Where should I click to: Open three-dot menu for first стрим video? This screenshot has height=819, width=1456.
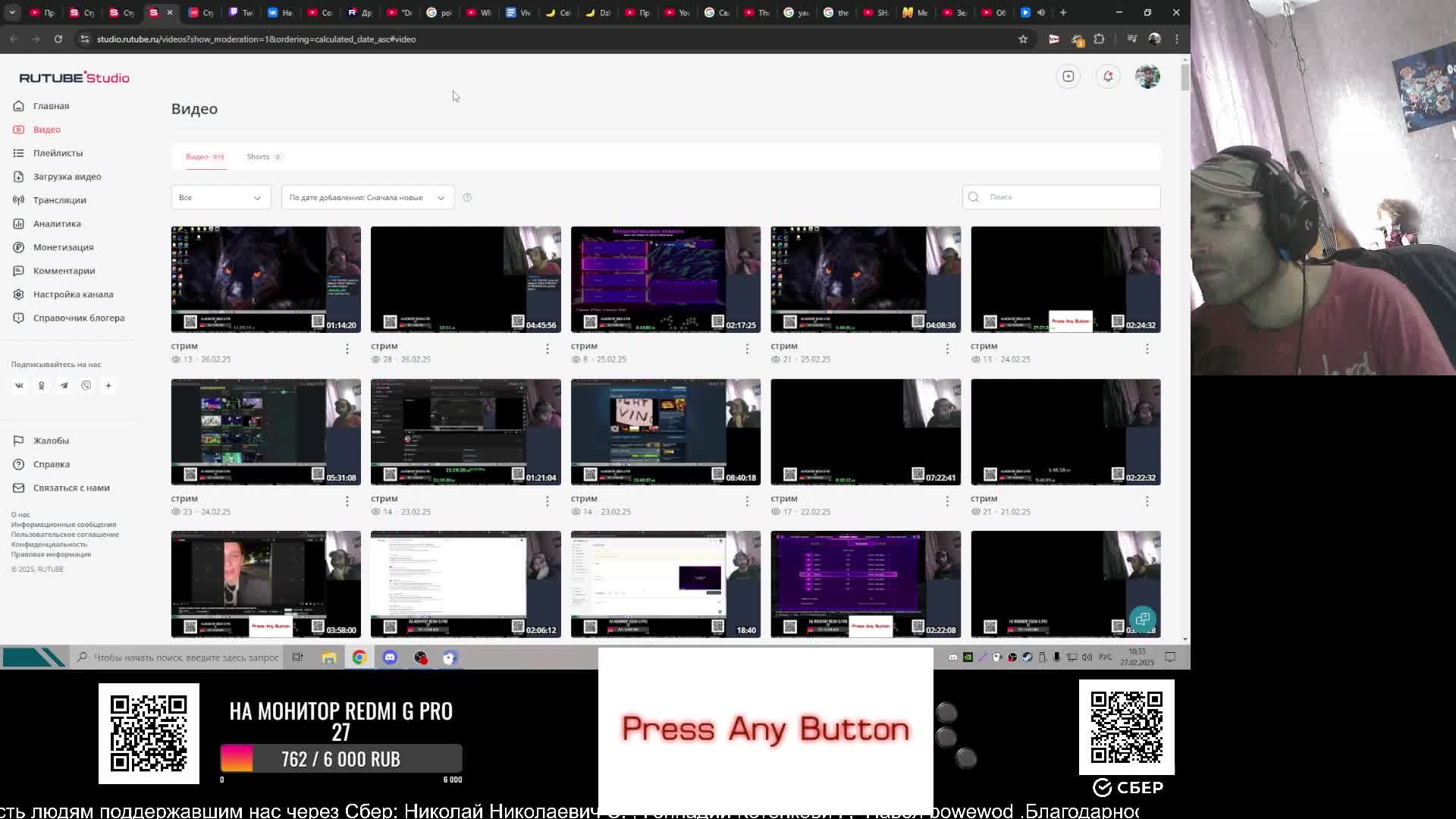click(x=347, y=348)
